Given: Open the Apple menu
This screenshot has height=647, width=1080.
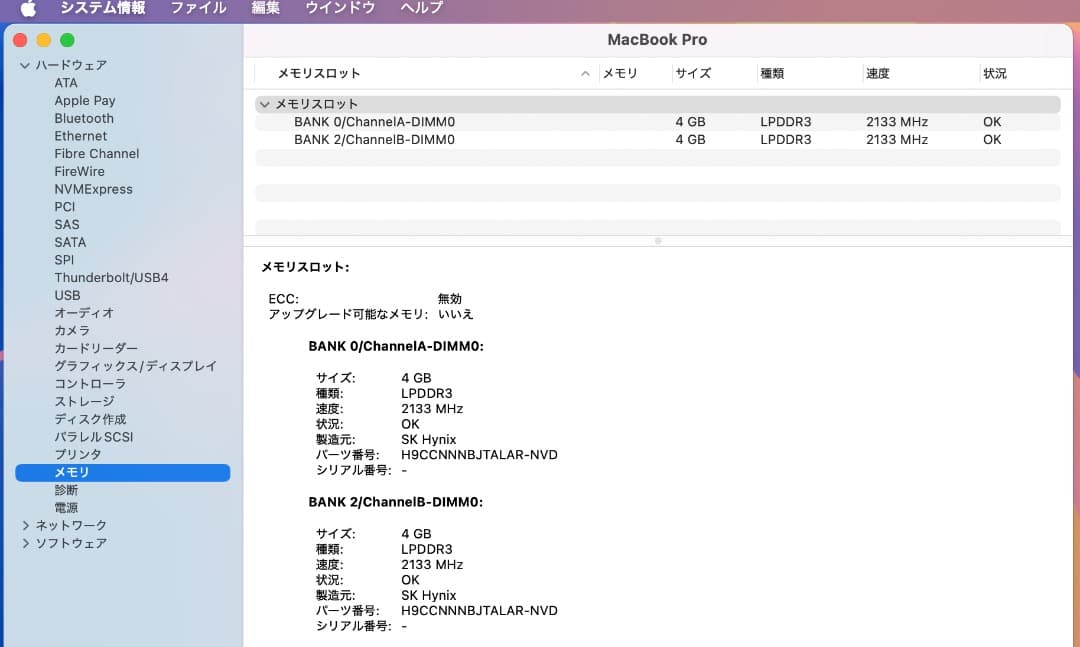Looking at the screenshot, I should click(27, 9).
